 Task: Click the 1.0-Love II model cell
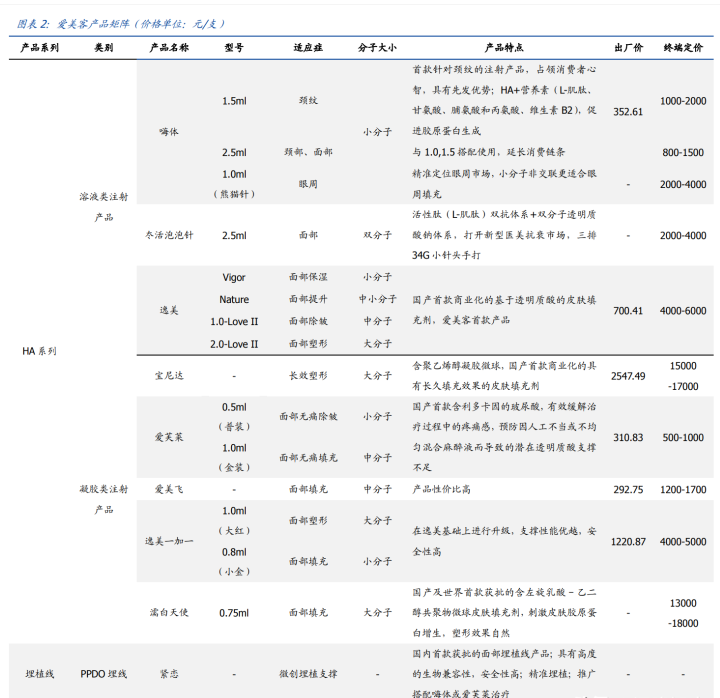pyautogui.click(x=234, y=321)
